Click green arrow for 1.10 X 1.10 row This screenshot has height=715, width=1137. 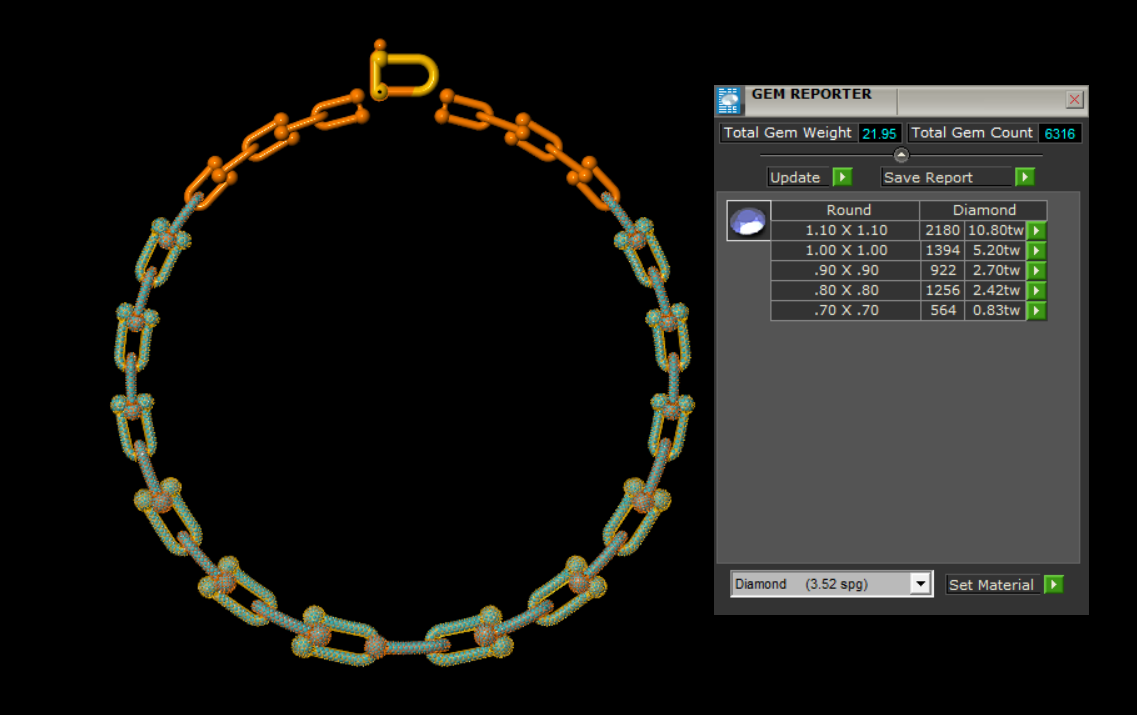coord(1037,231)
